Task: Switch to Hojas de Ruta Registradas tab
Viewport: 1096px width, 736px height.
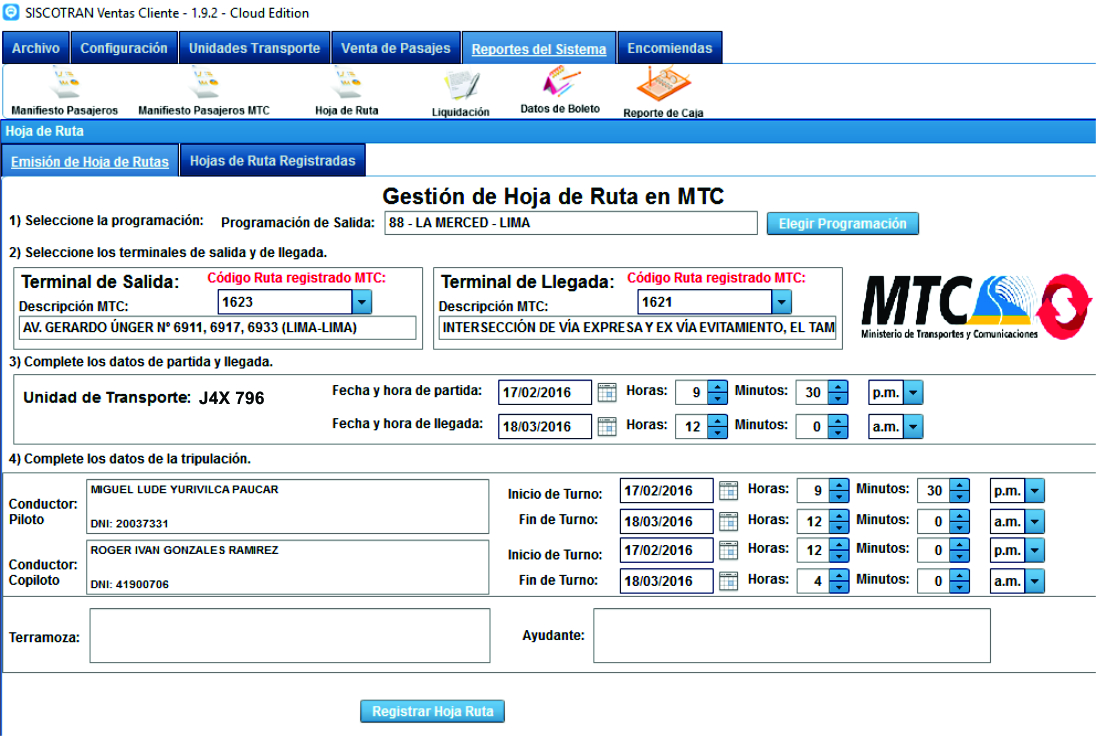Action: (x=273, y=160)
